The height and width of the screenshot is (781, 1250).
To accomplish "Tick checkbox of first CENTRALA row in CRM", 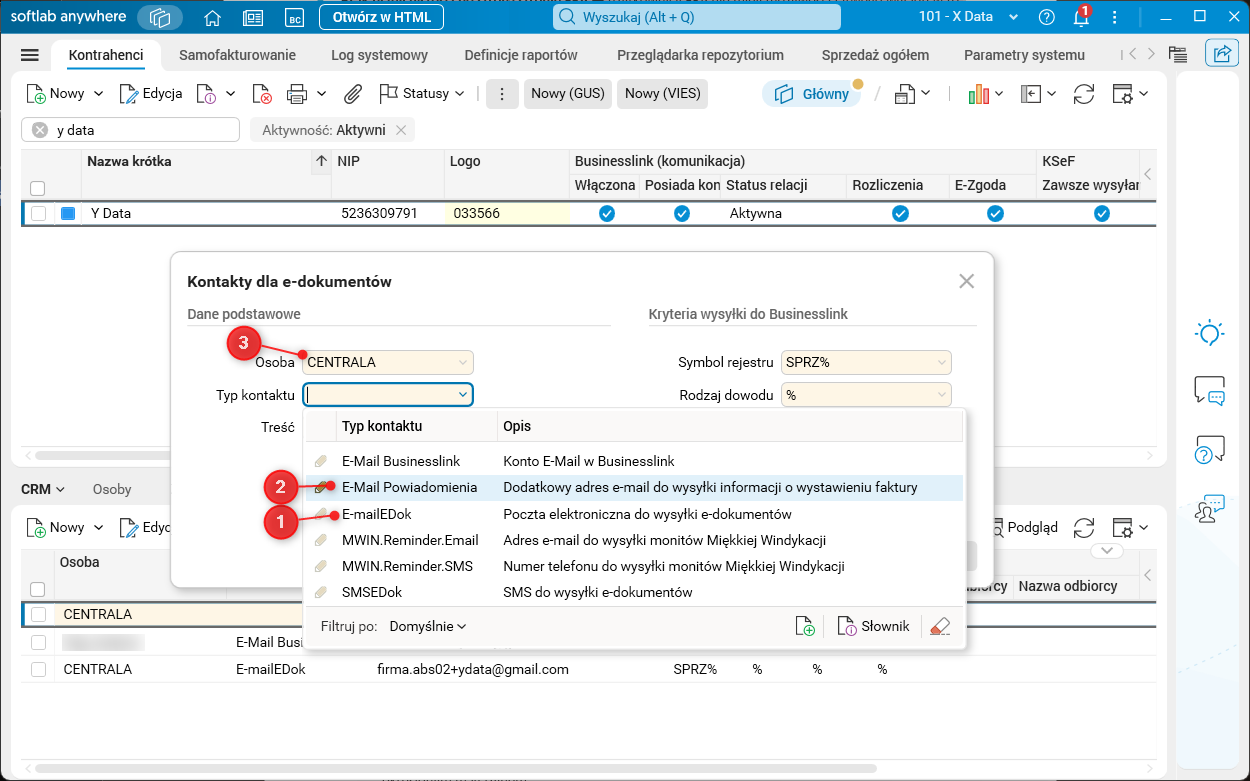I will pyautogui.click(x=38, y=614).
